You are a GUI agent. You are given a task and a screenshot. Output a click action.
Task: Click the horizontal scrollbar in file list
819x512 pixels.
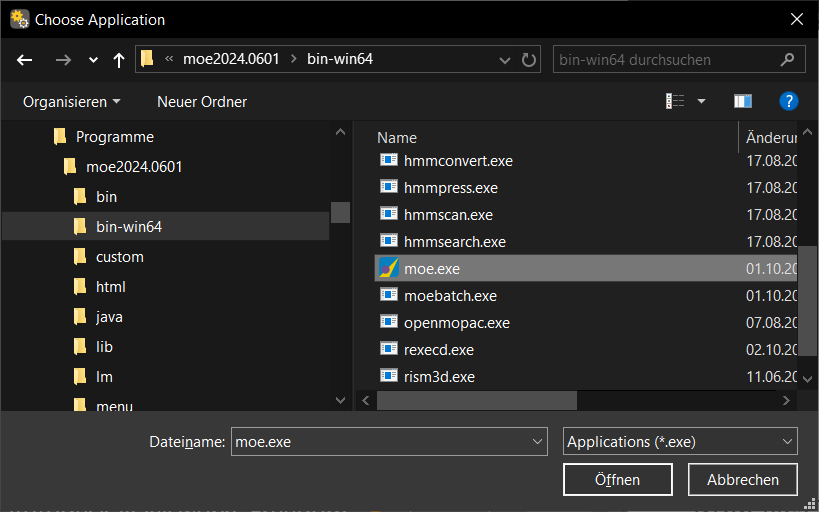(x=477, y=400)
